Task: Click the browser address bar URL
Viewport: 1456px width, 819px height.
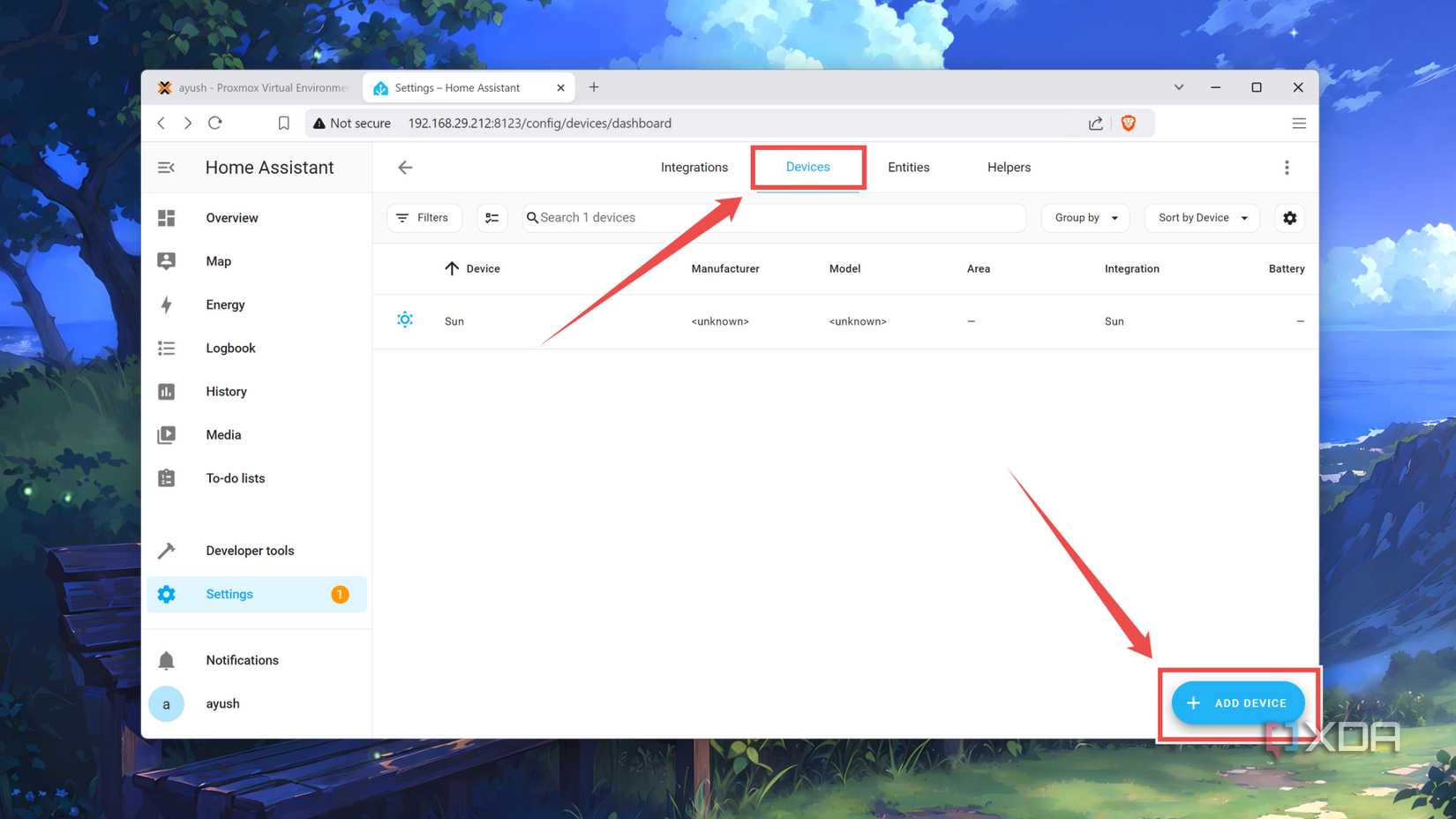Action: (x=539, y=124)
